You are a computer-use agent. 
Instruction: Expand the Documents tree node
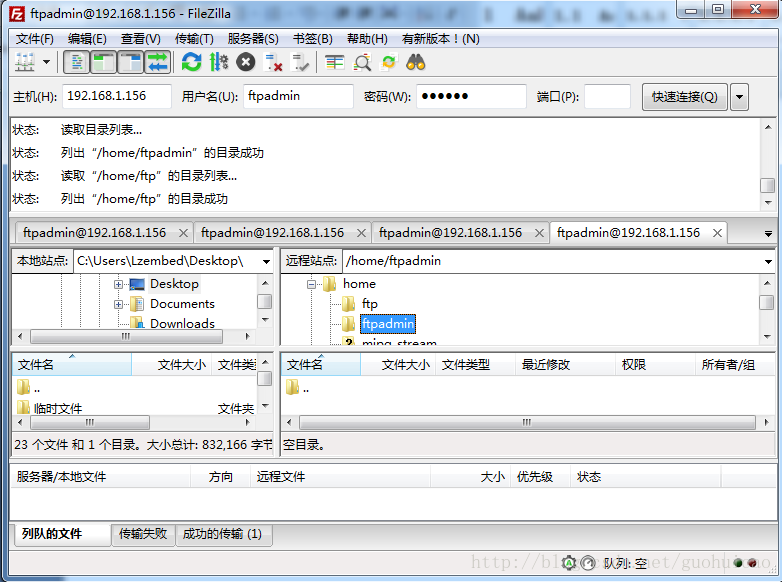click(118, 304)
